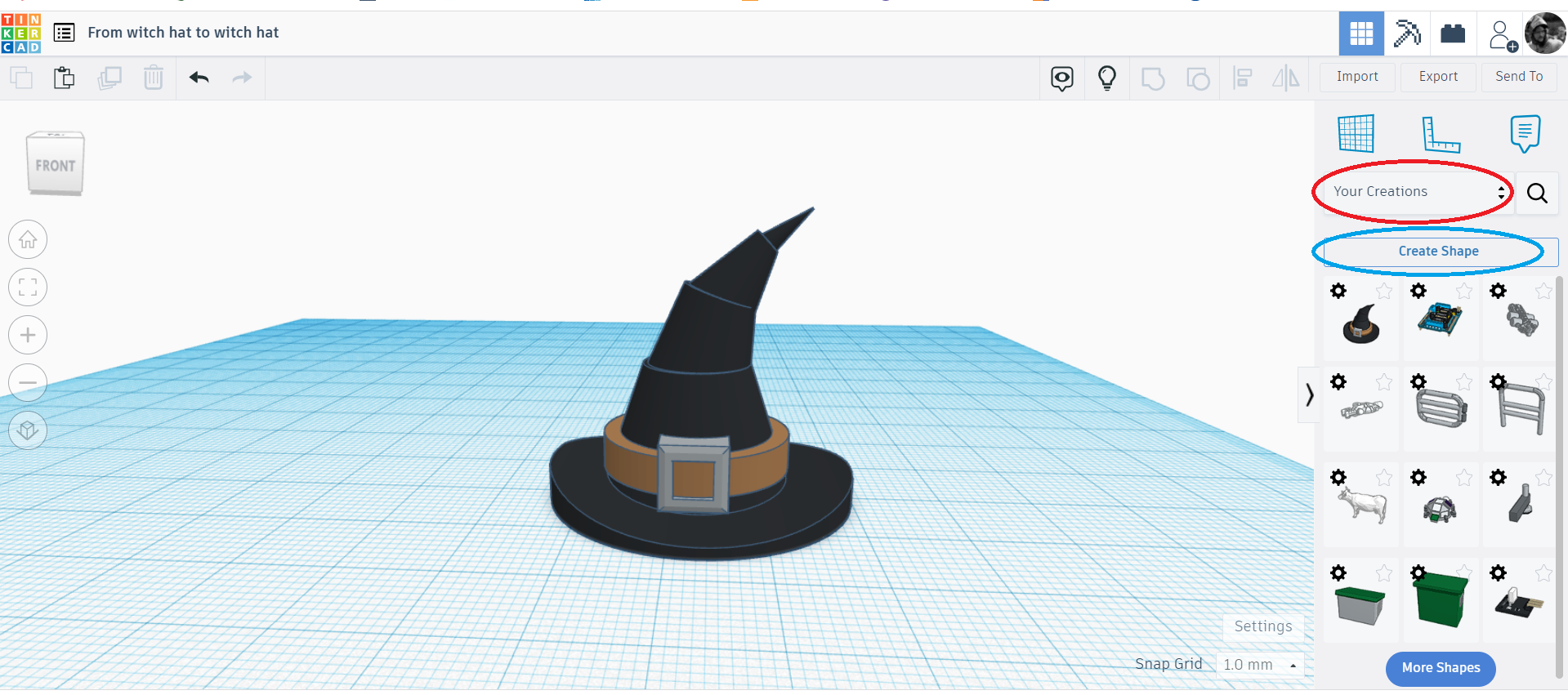Click the Send To button

click(1519, 77)
